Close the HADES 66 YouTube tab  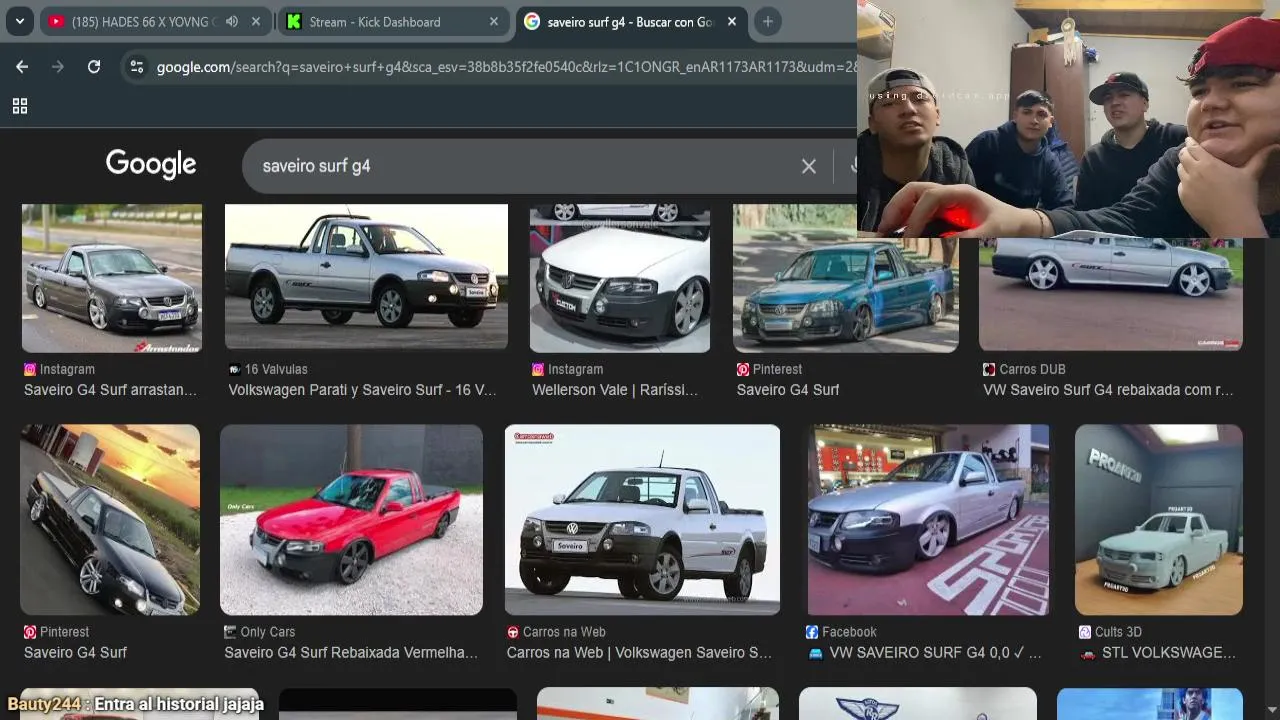tap(256, 21)
